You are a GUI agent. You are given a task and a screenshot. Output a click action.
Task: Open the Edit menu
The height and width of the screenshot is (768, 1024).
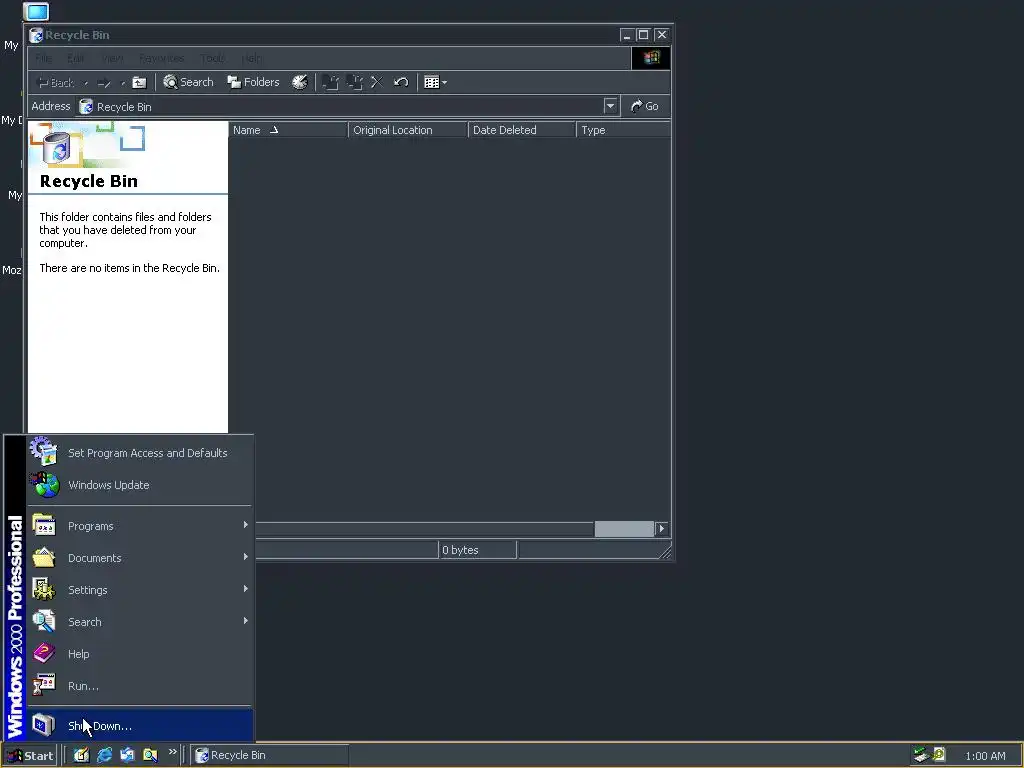[76, 58]
